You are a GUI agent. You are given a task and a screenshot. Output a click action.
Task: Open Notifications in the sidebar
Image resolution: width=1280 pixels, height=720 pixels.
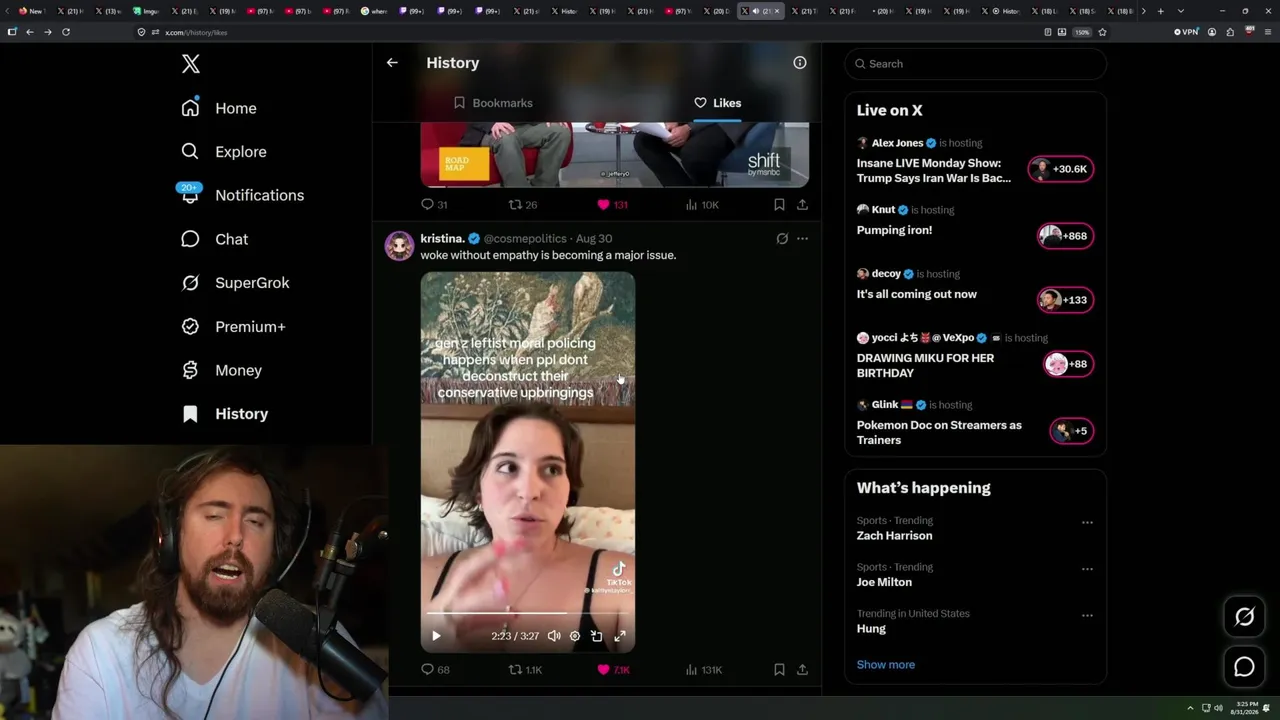(x=241, y=195)
